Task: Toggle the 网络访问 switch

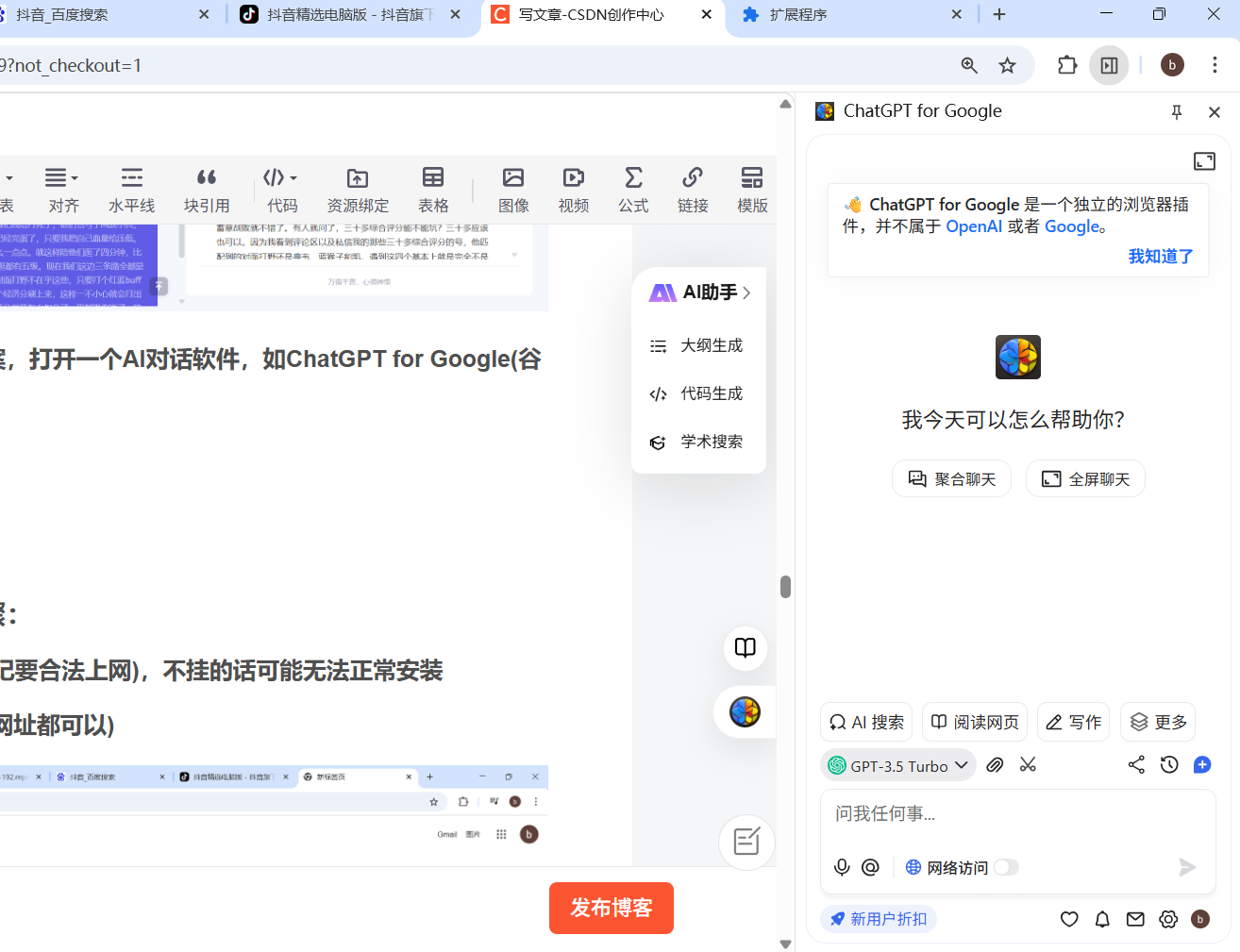Action: point(1006,867)
